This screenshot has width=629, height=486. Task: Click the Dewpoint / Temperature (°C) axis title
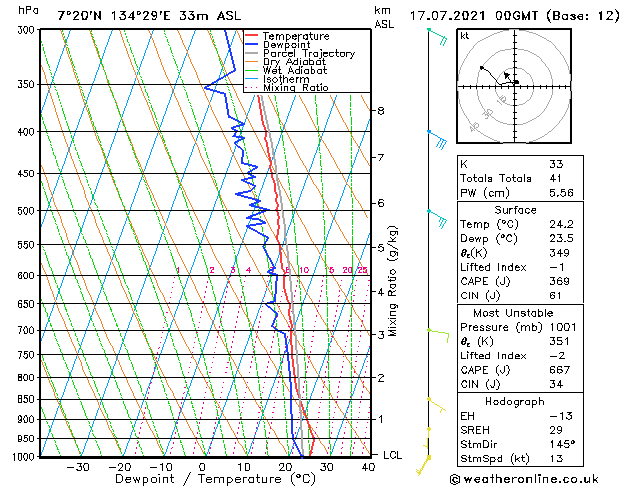coord(215,479)
